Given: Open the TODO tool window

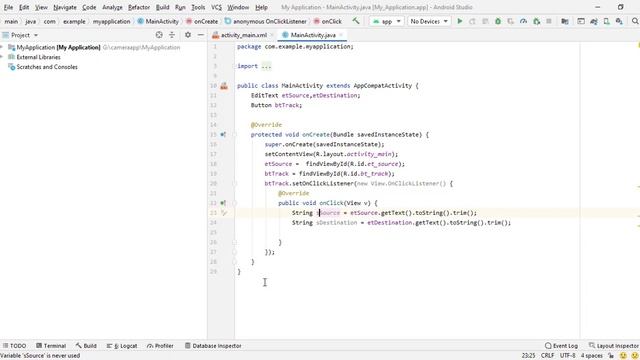Looking at the screenshot, I should tap(14, 346).
